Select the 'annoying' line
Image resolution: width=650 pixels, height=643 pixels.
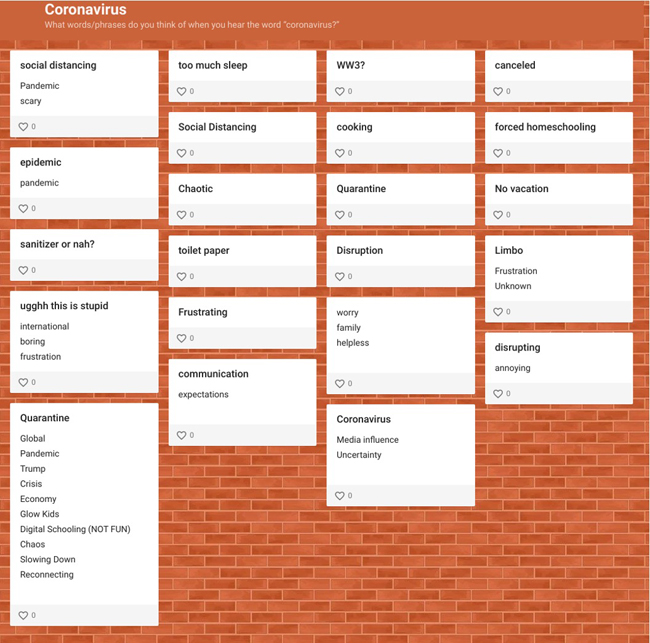click(512, 368)
